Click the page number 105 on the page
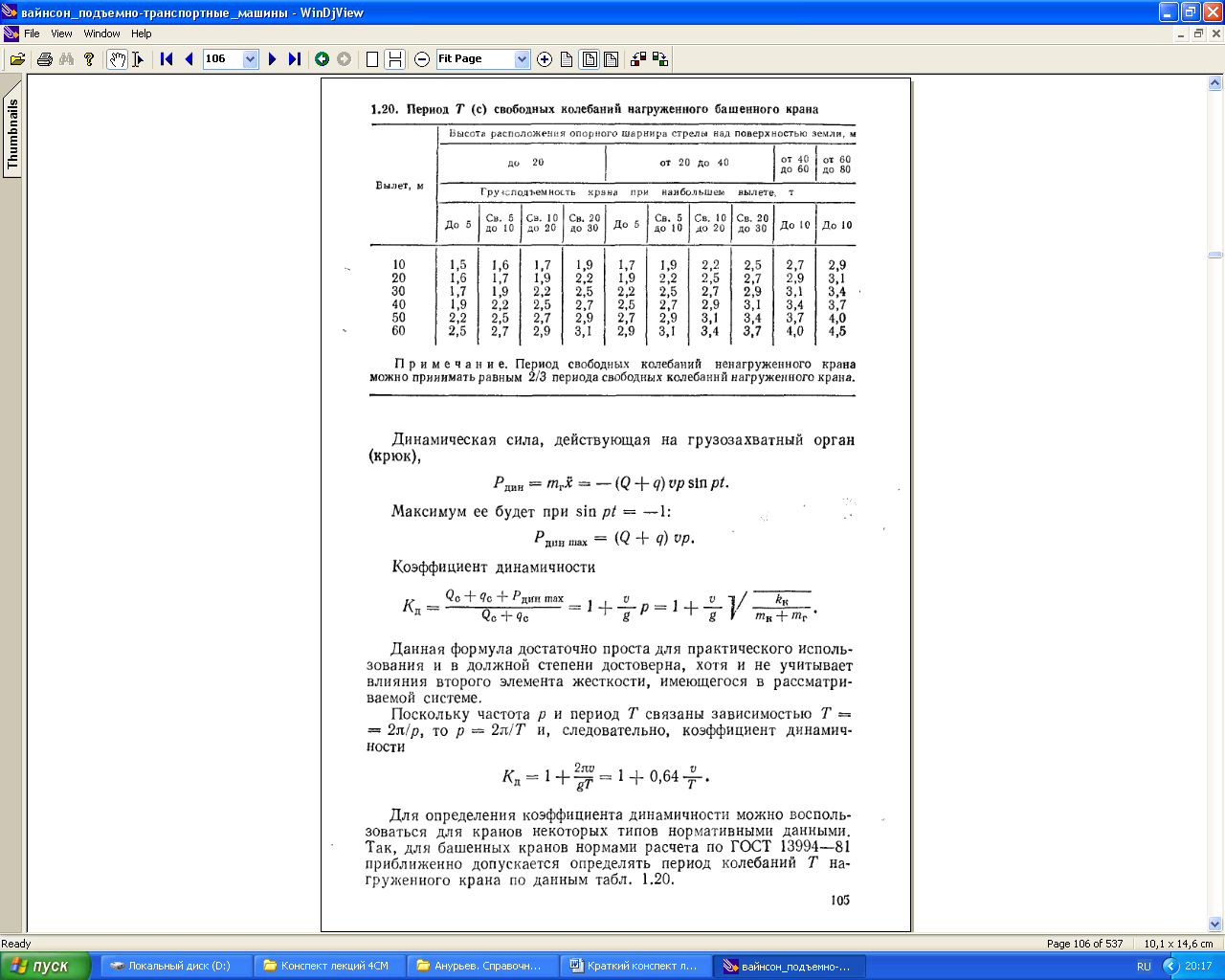The width and height of the screenshot is (1225, 980). click(840, 901)
